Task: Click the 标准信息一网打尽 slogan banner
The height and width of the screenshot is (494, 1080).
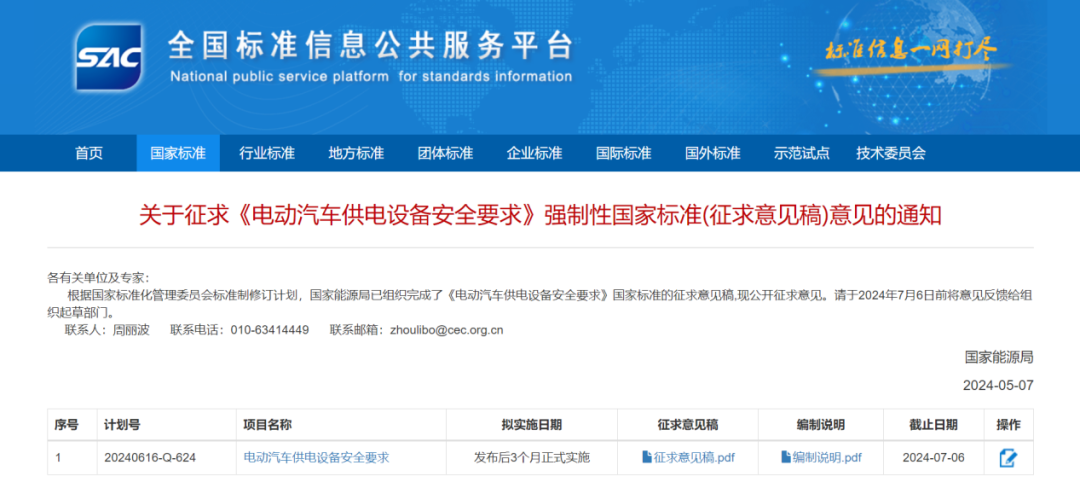Action: coord(910,50)
